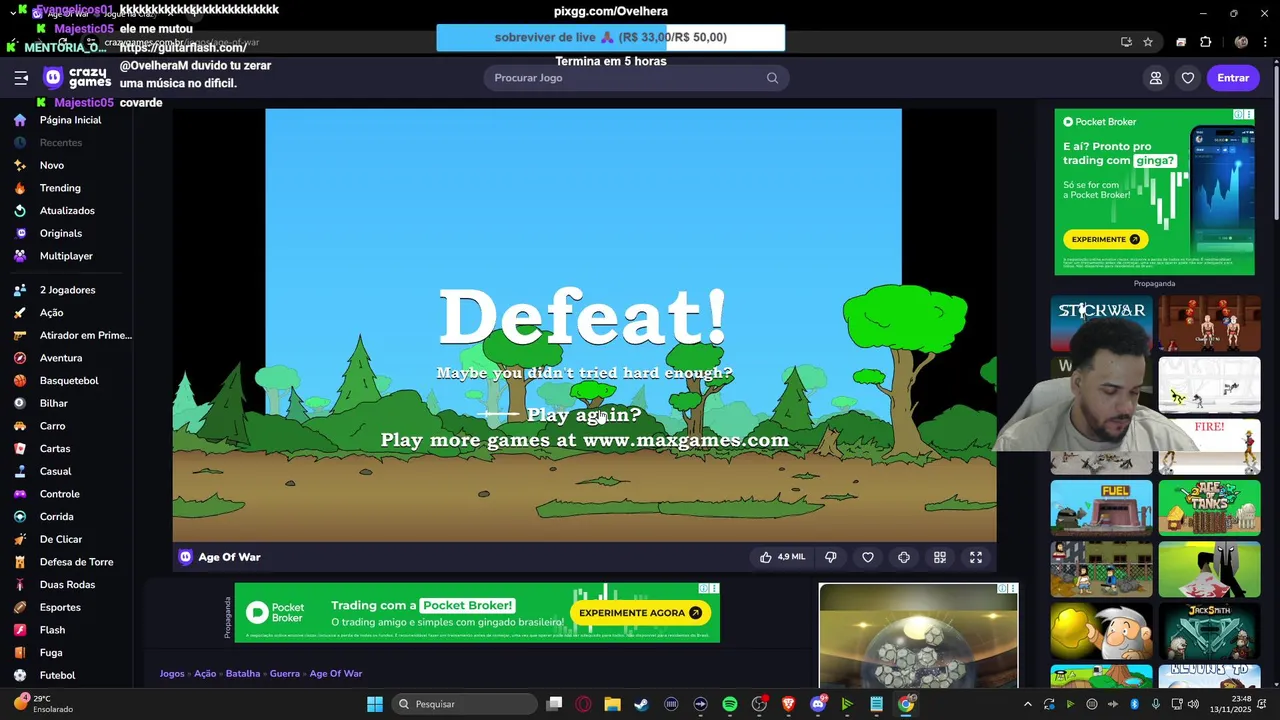The height and width of the screenshot is (720, 1280).
Task: Click the search magnifier icon in the header
Action: [x=772, y=78]
